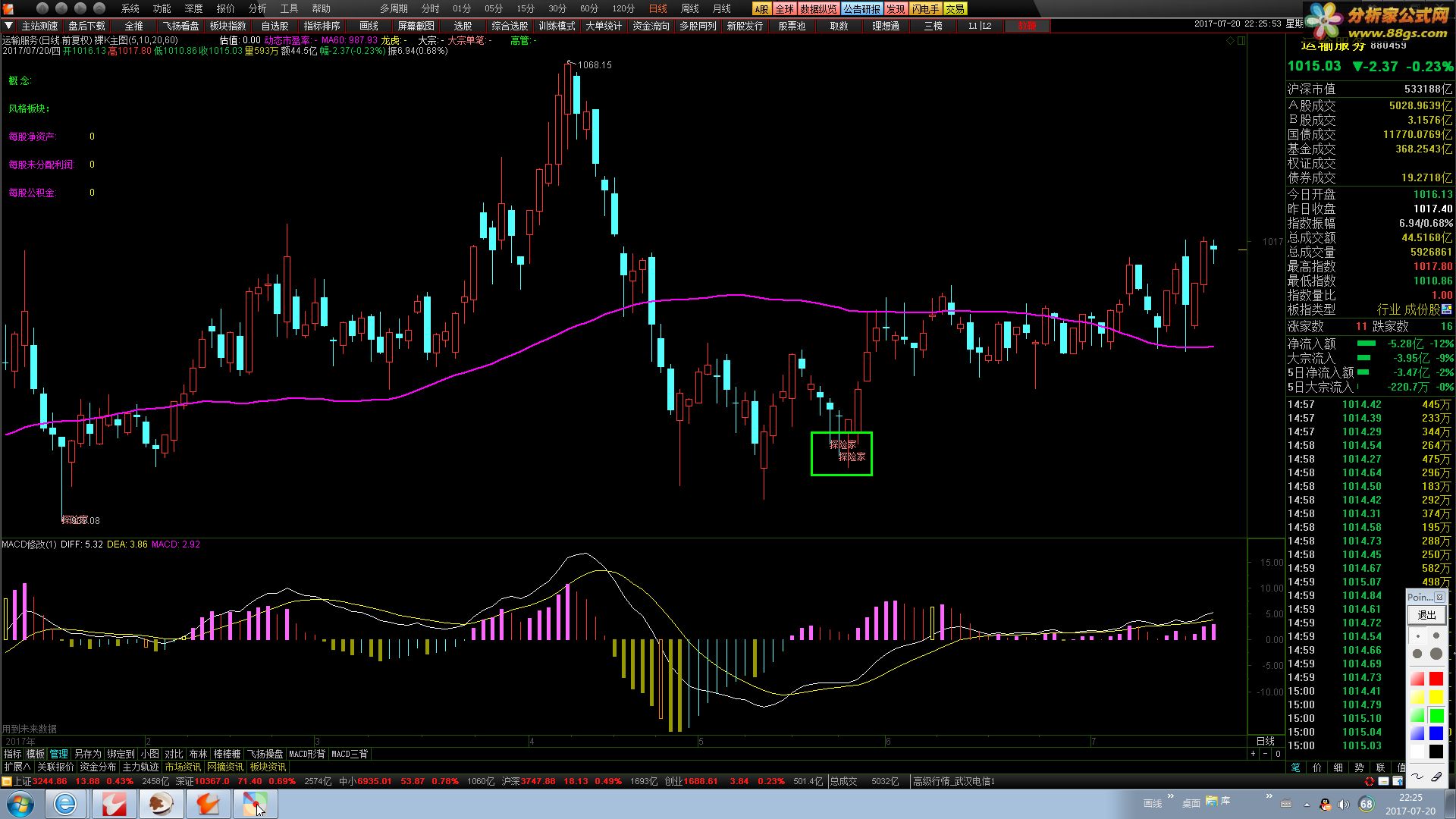1456x819 pixels.
Task: Toggle the 价 price view tab
Action: [1316, 767]
